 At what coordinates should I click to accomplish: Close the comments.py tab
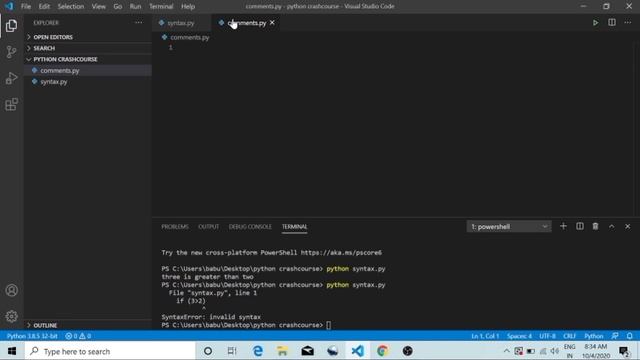coord(272,23)
